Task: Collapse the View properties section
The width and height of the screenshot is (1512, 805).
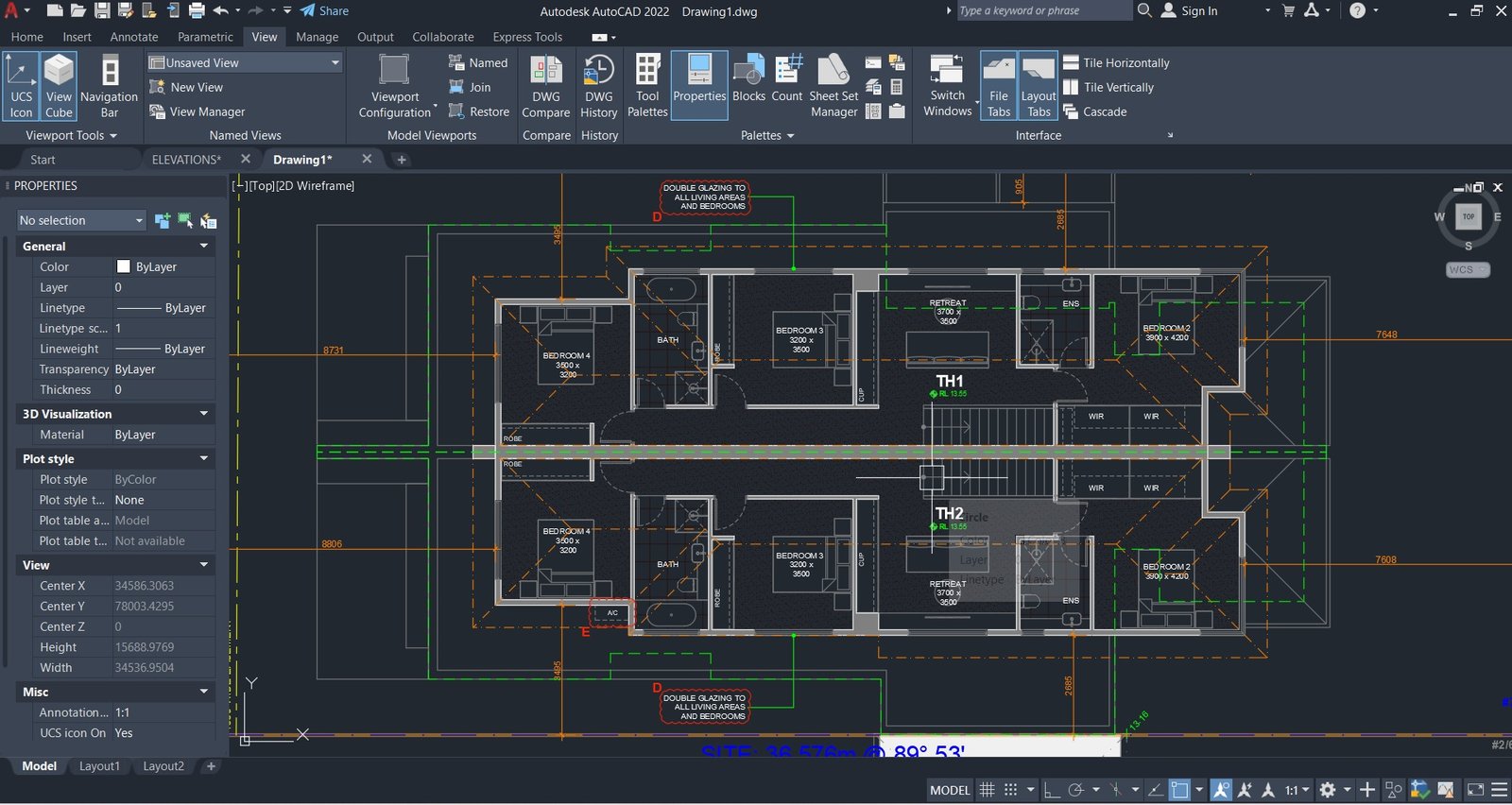Action: tap(203, 565)
